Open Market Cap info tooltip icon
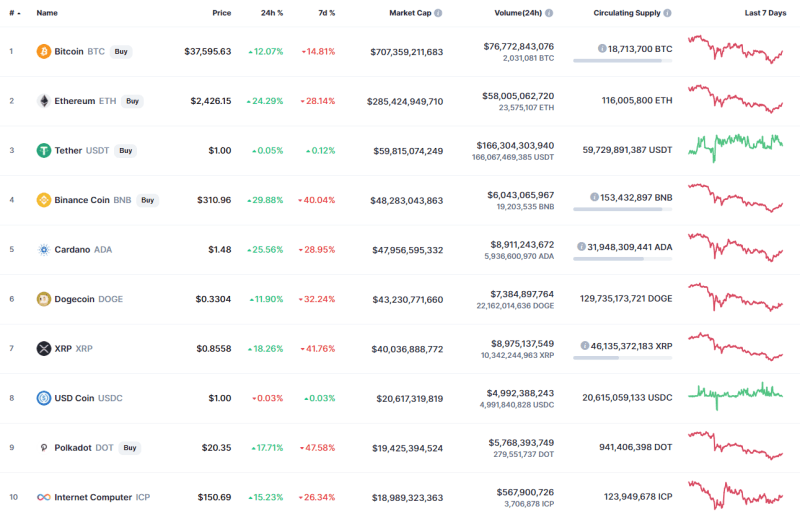 tap(438, 13)
